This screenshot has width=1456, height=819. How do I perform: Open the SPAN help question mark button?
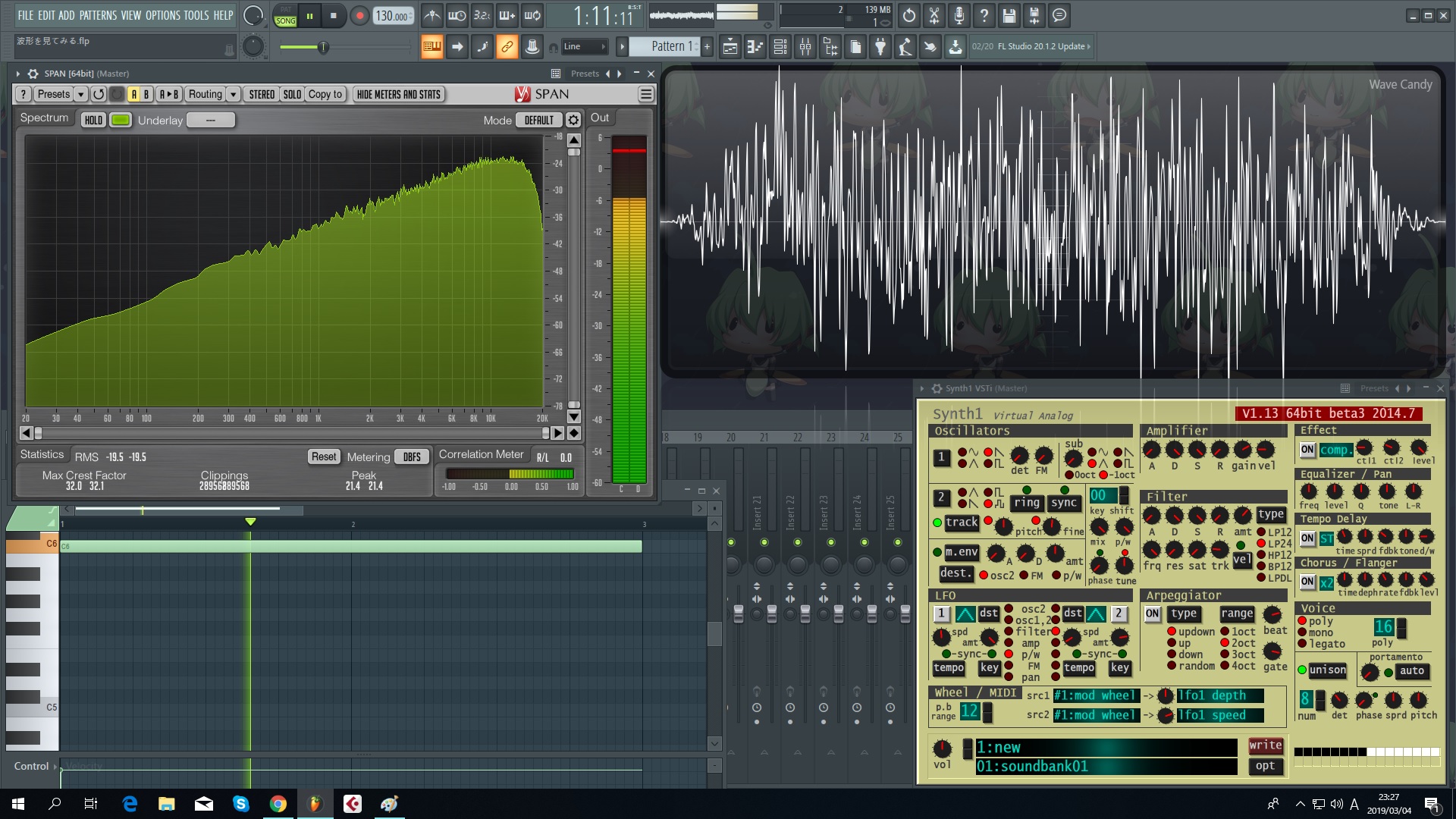click(24, 94)
